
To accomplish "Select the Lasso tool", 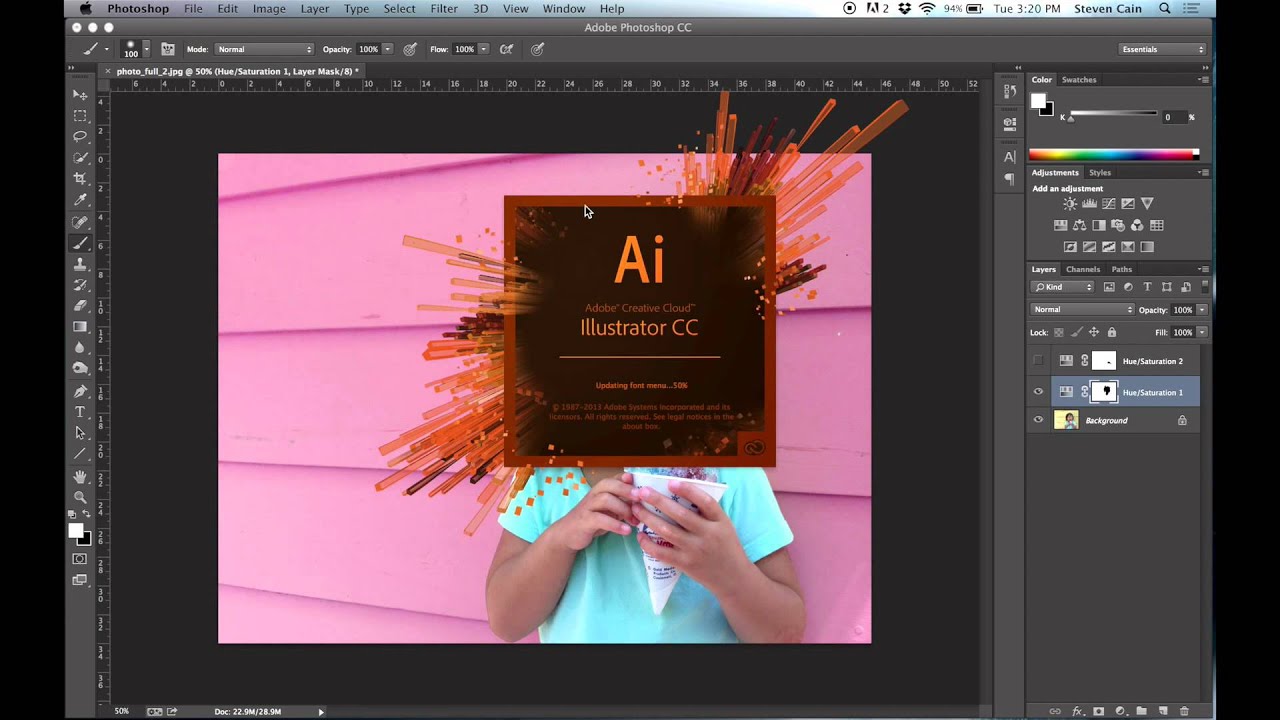I will tap(80, 136).
